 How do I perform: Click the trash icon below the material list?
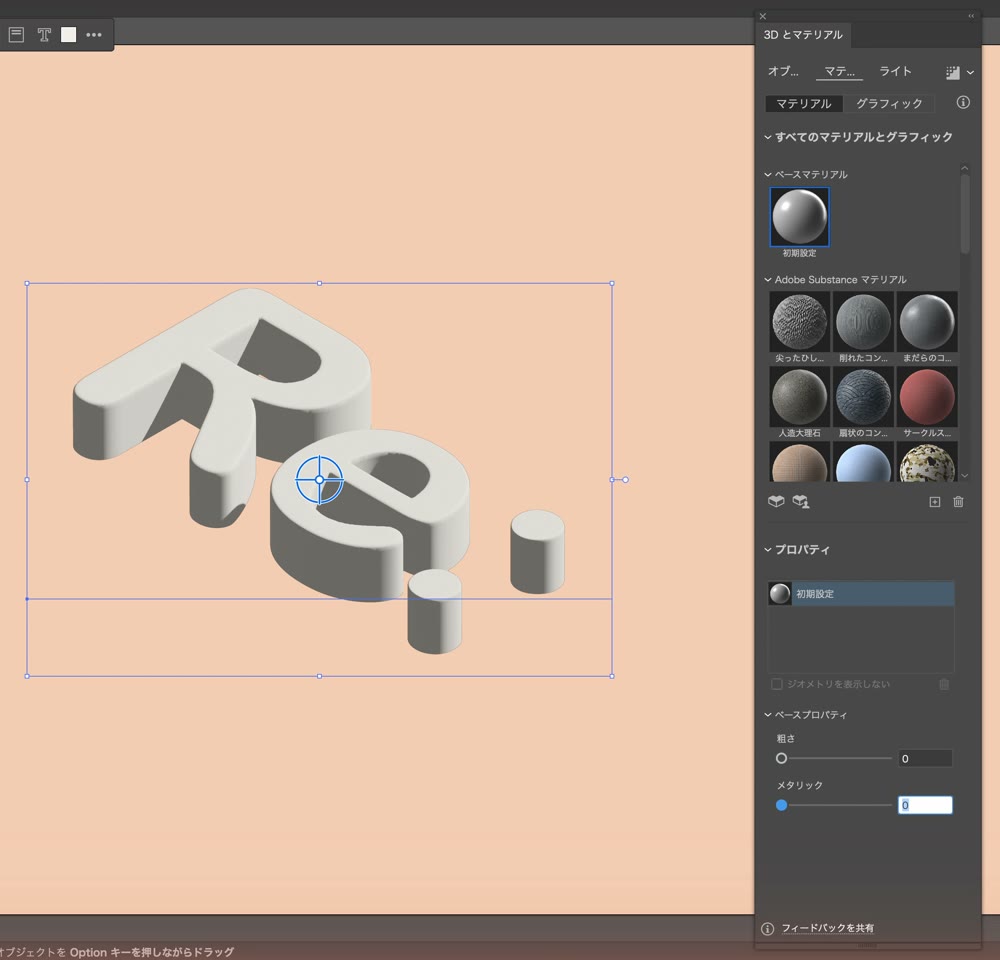click(958, 502)
